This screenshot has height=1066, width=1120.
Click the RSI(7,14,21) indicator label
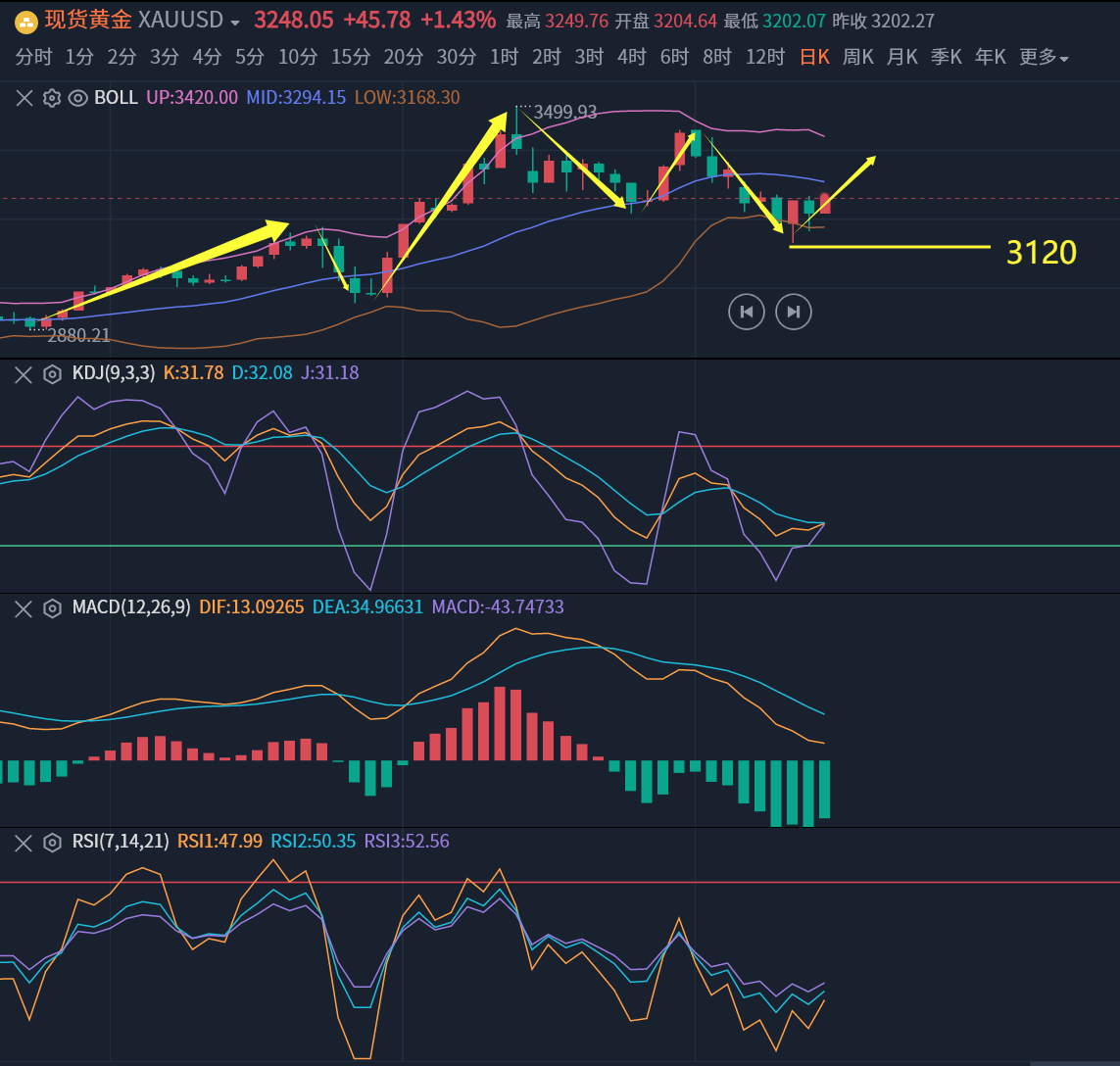point(121,842)
